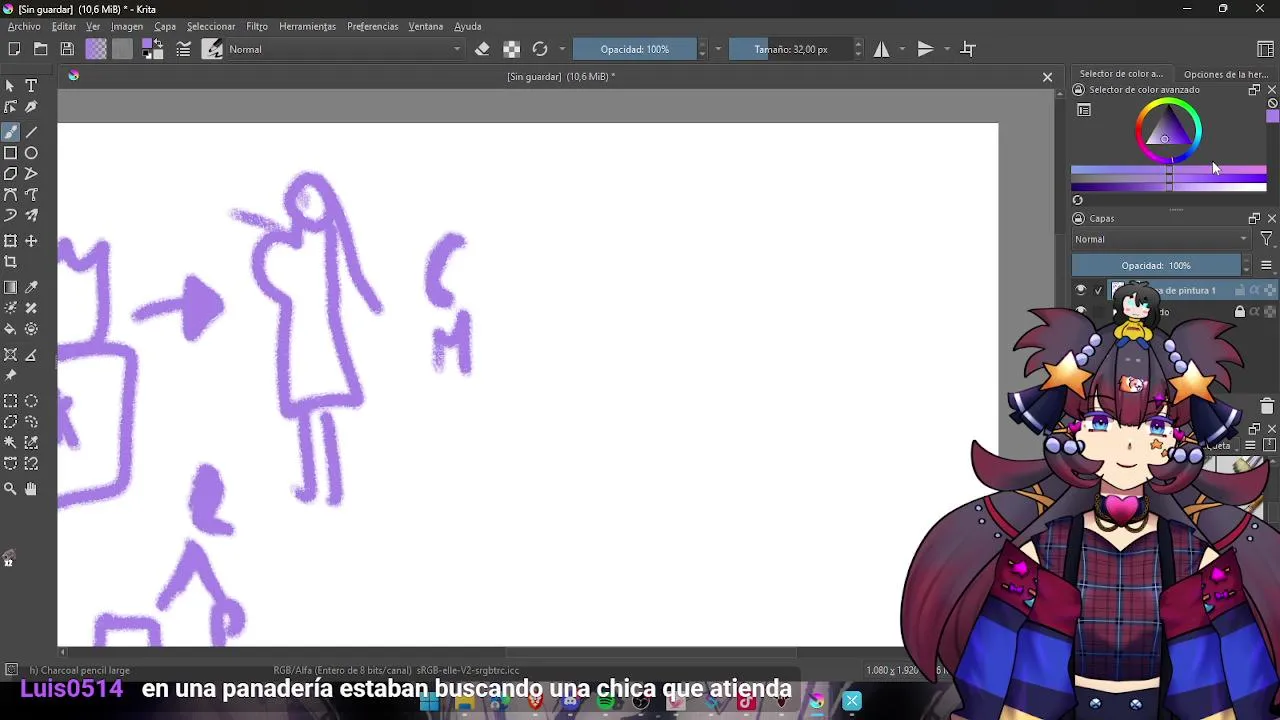Screen dimensions: 1280x720
Task: Select the Calligraphy tool
Action: coord(31,107)
